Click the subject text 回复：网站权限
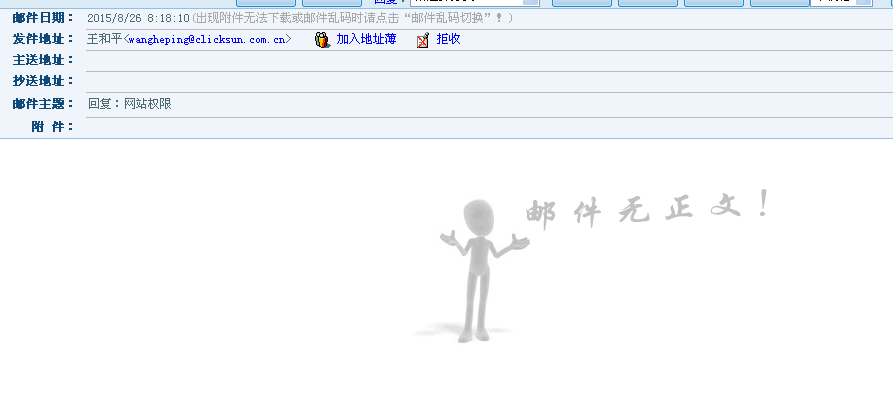The width and height of the screenshot is (893, 414). pos(130,104)
